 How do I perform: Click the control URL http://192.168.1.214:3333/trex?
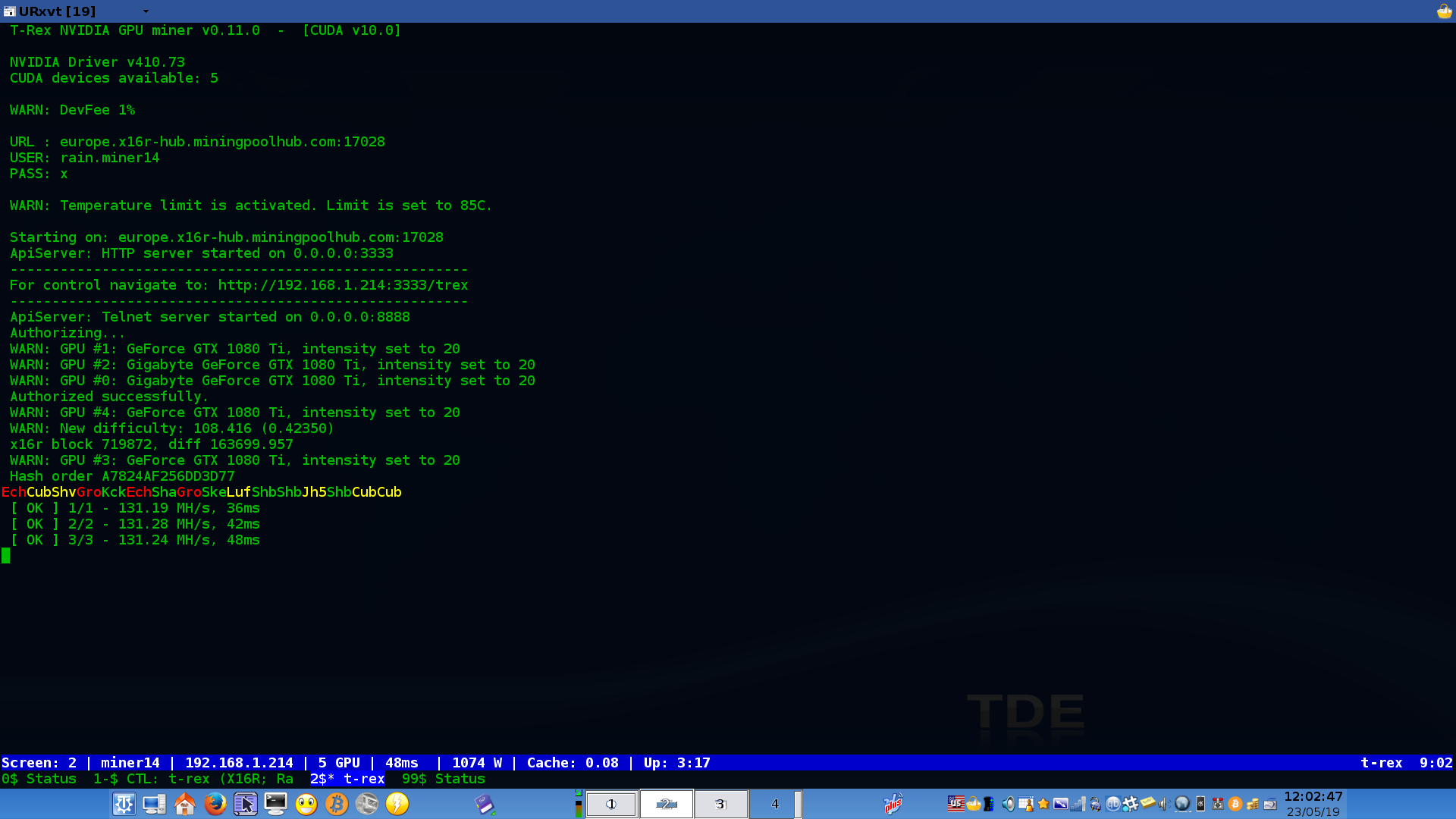pyautogui.click(x=343, y=285)
